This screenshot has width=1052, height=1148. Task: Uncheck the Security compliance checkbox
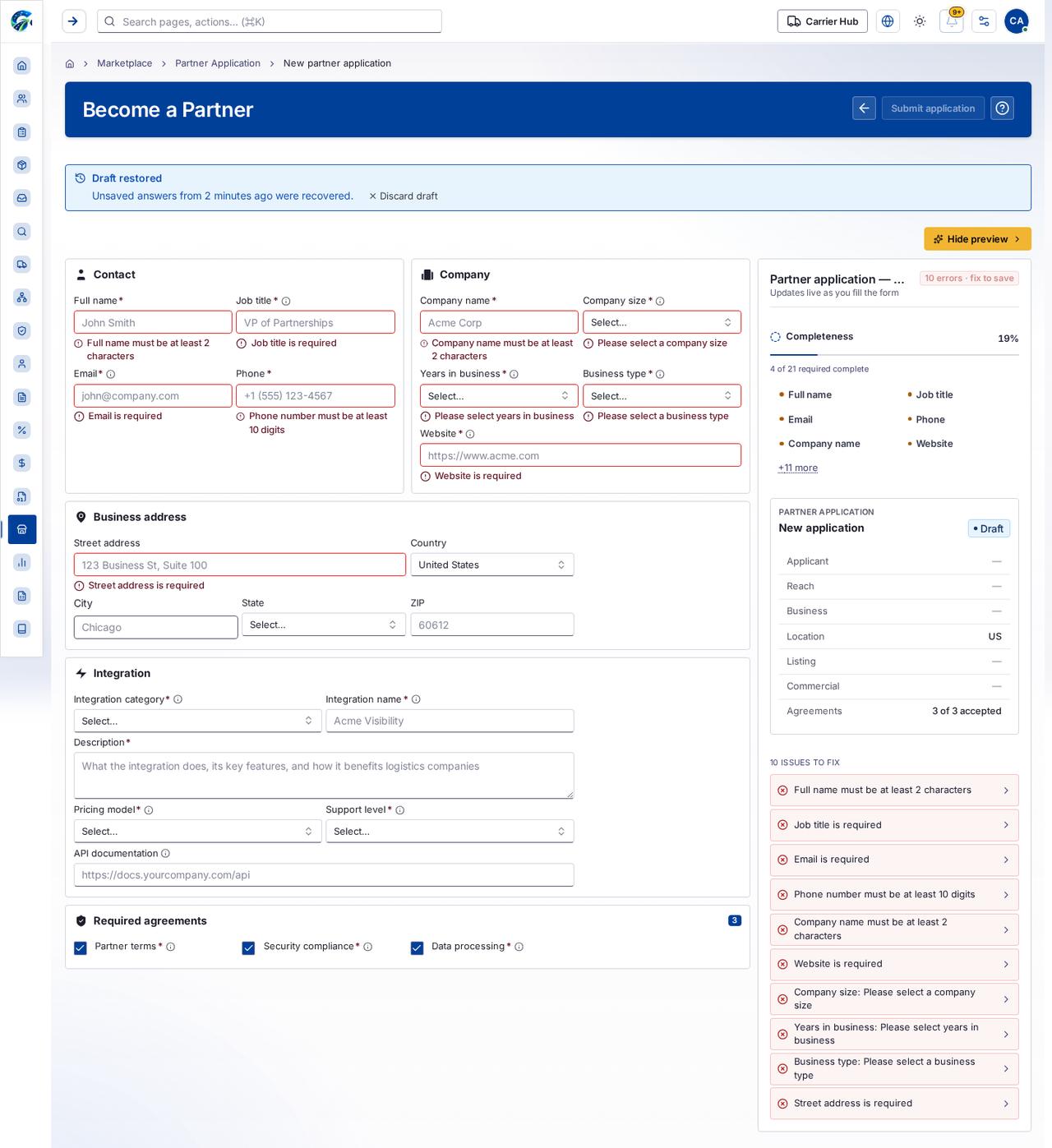pyautogui.click(x=248, y=948)
